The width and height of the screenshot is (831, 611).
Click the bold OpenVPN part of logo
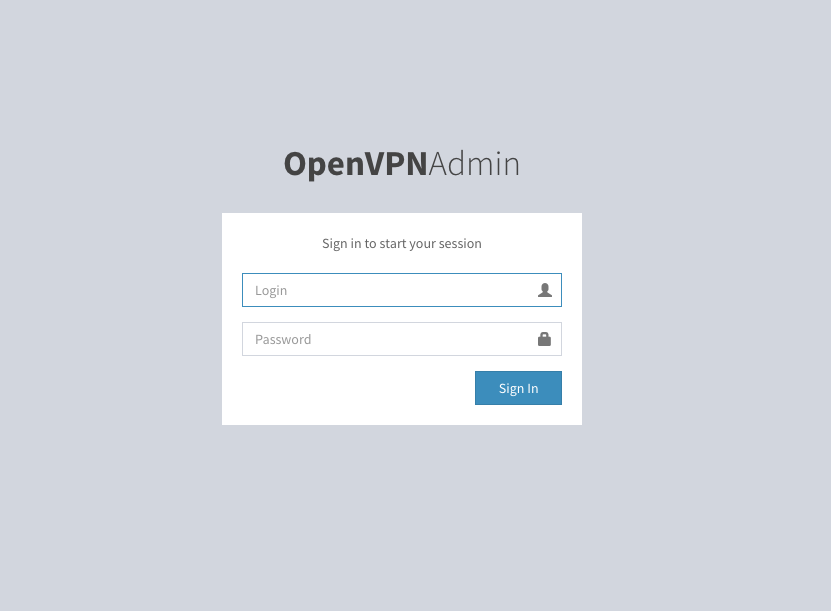[x=356, y=164]
